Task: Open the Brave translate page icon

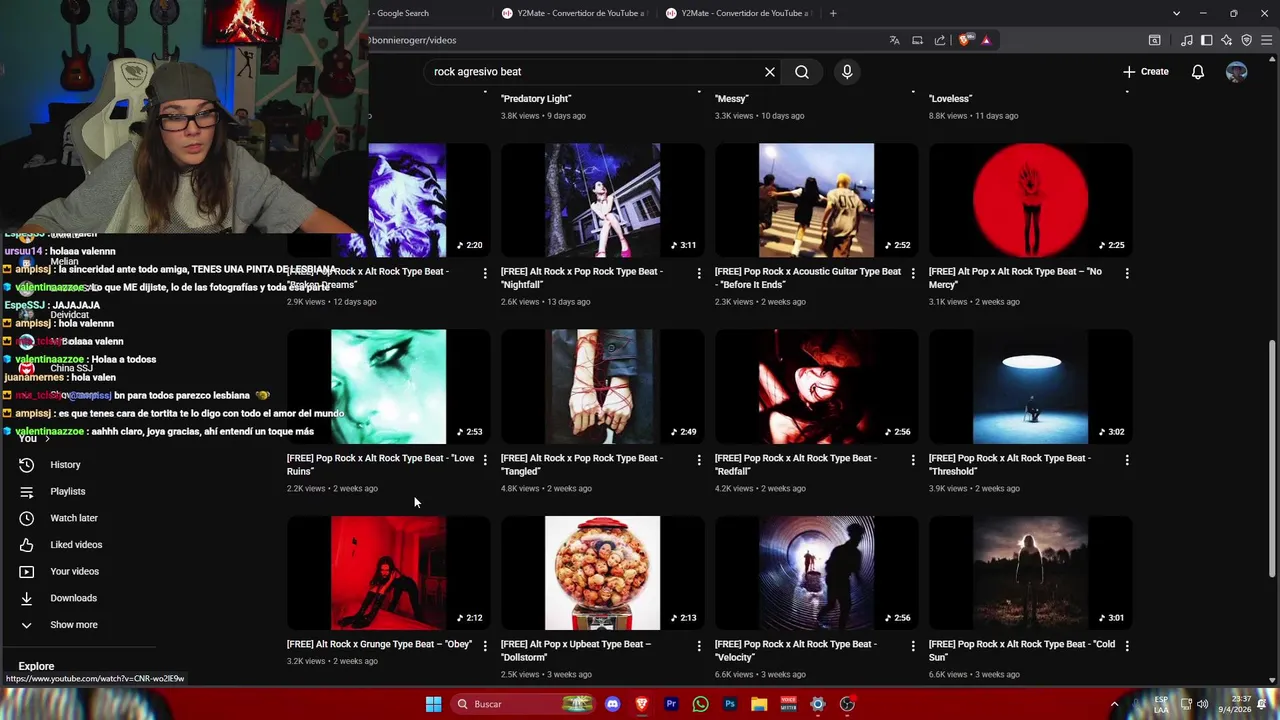Action: pos(894,40)
